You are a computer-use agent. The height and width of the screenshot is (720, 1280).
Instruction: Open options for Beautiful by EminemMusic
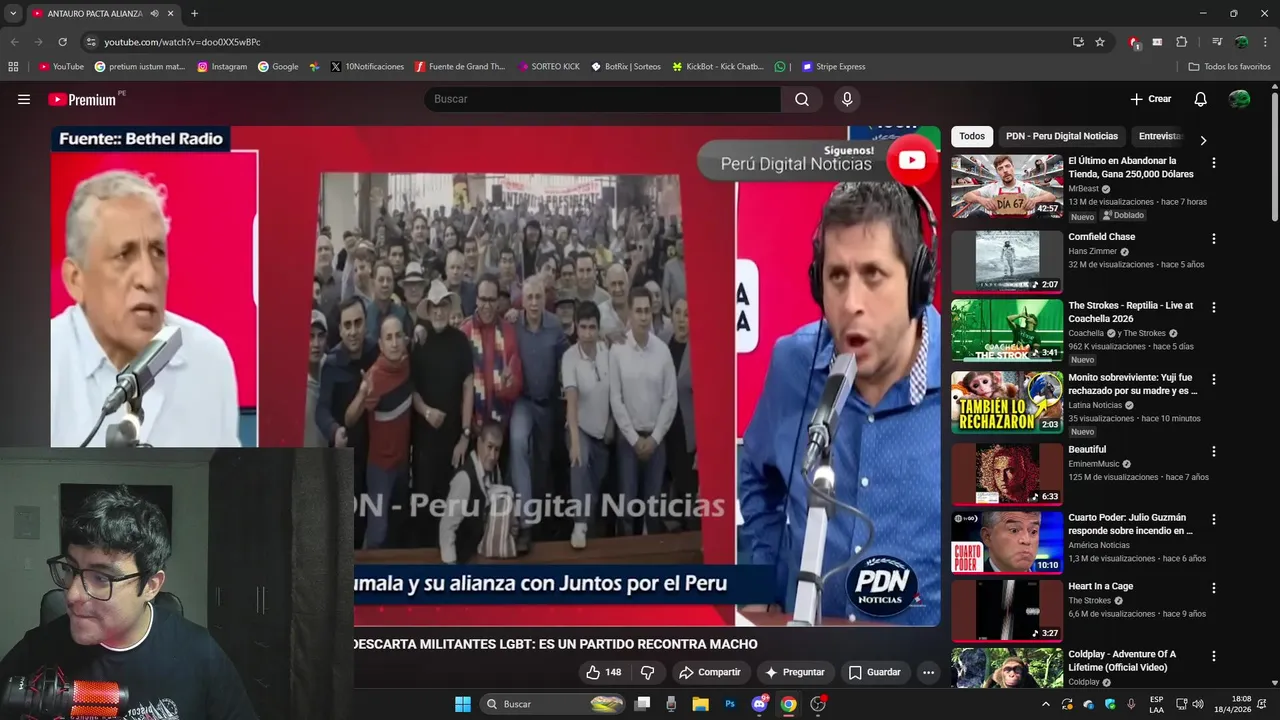point(1214,452)
